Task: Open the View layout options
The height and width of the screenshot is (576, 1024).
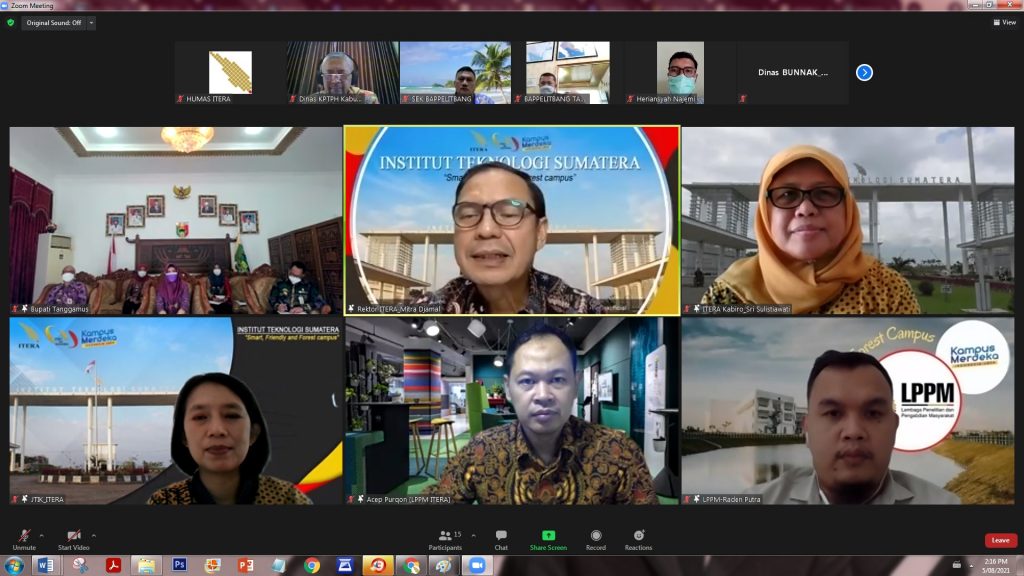Action: pyautogui.click(x=1004, y=22)
